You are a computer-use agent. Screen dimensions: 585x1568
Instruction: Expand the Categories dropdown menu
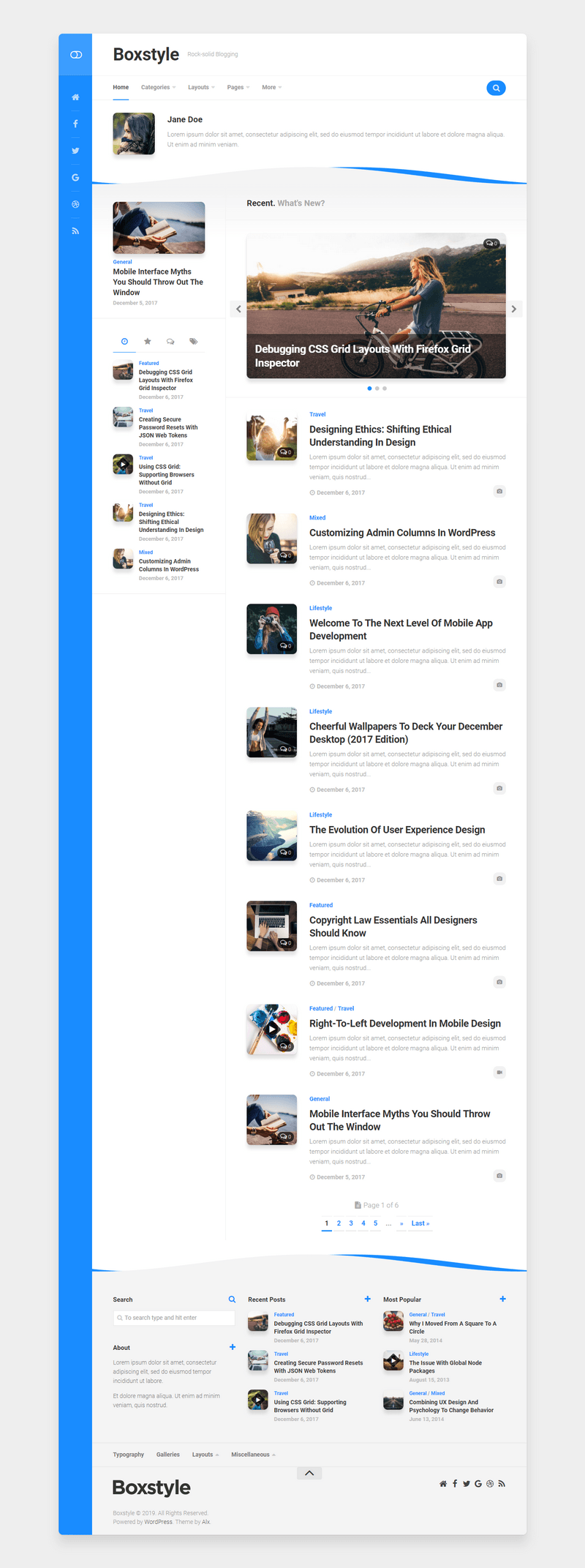click(x=158, y=87)
